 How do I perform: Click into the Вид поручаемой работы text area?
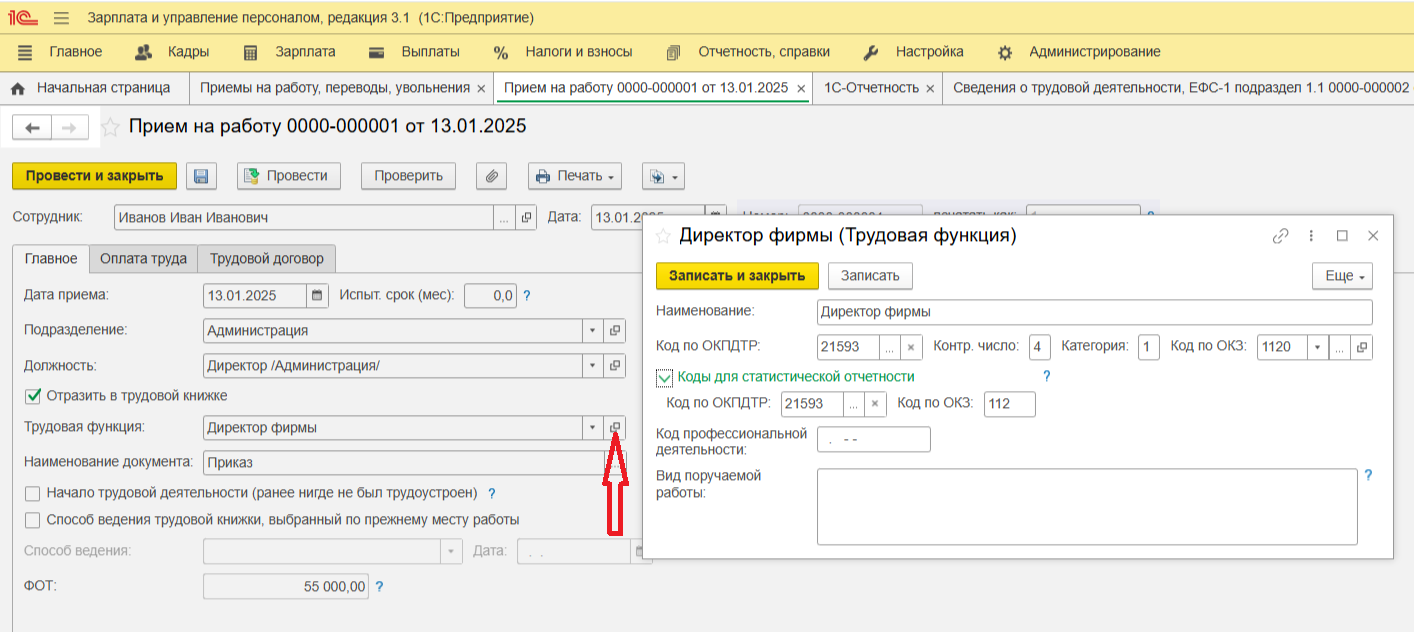pyautogui.click(x=1086, y=506)
